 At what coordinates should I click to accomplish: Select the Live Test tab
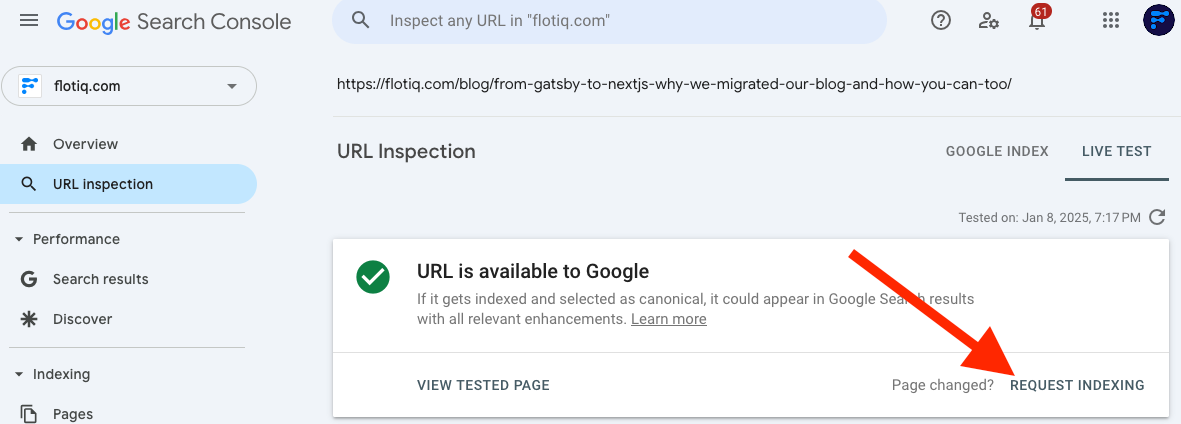point(1116,151)
